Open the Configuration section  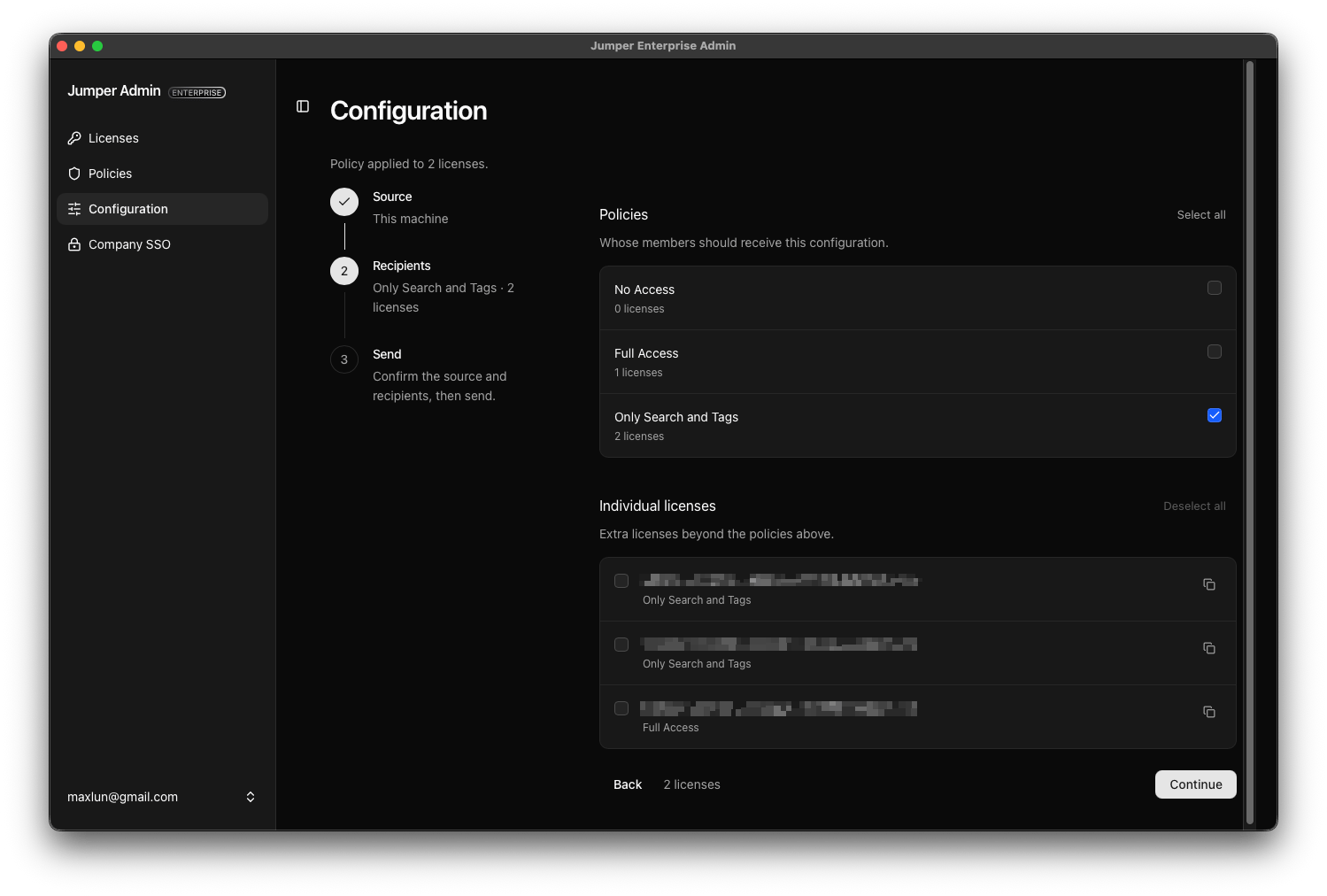[162, 209]
